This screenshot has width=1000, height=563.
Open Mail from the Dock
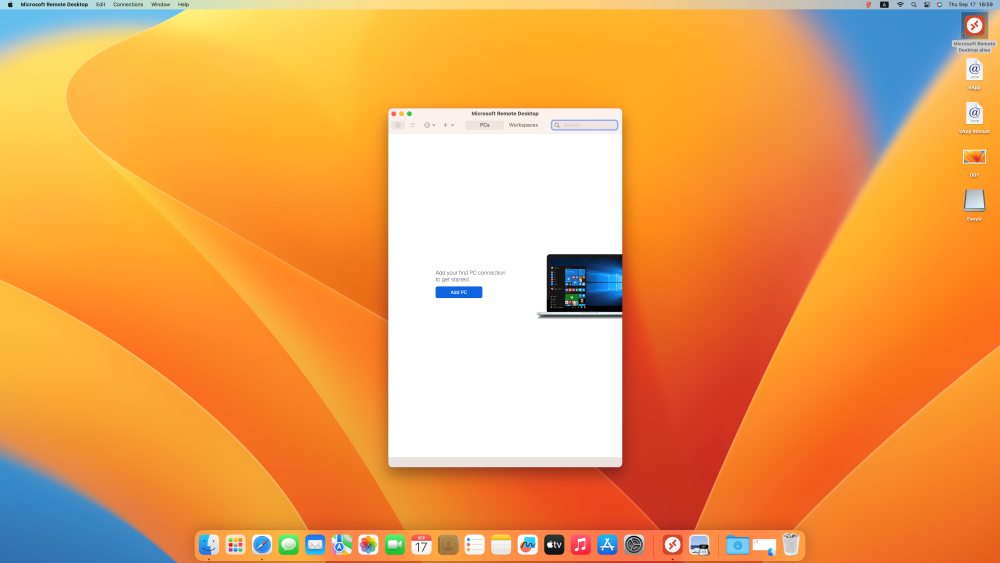315,545
